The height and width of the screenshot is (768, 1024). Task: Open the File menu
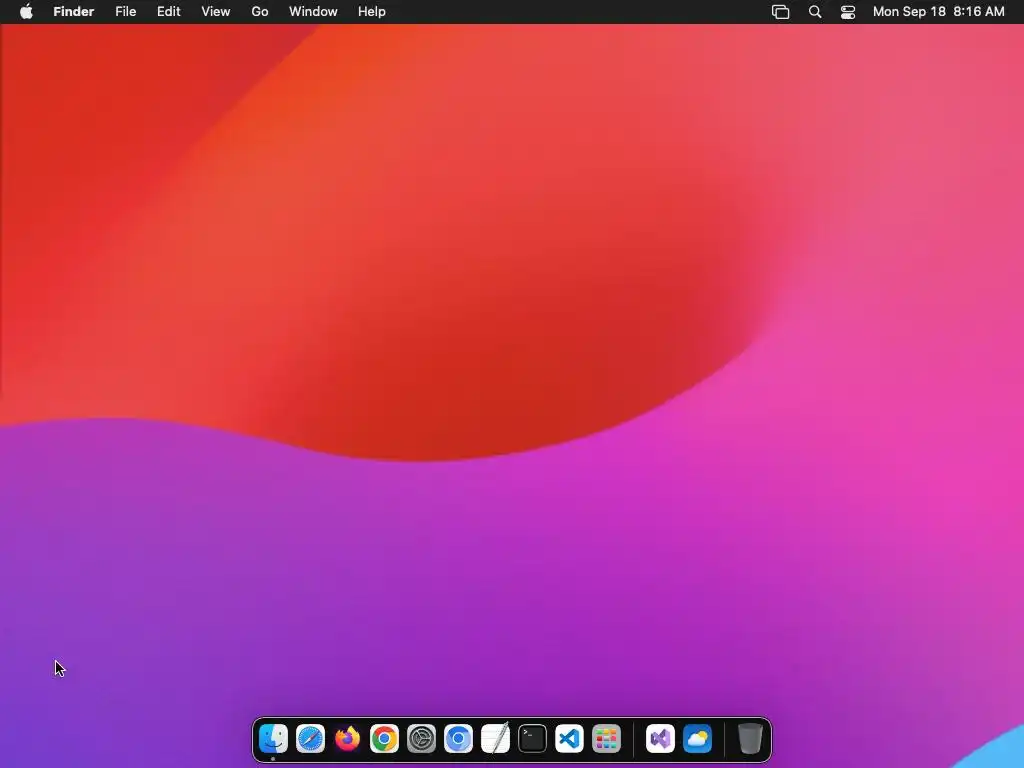click(x=125, y=12)
